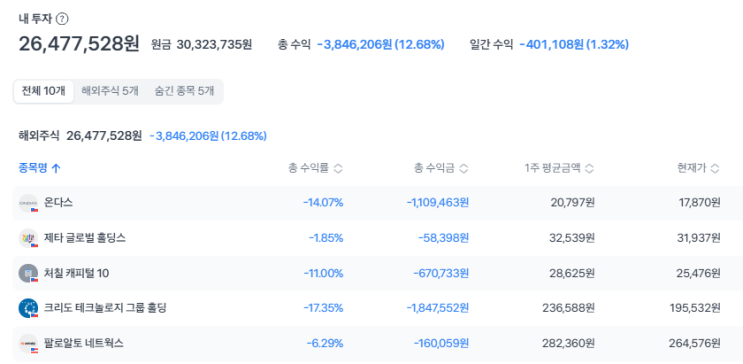The image size is (743, 364).
Task: Click the 25,476원 current price cell
Action: click(x=699, y=273)
